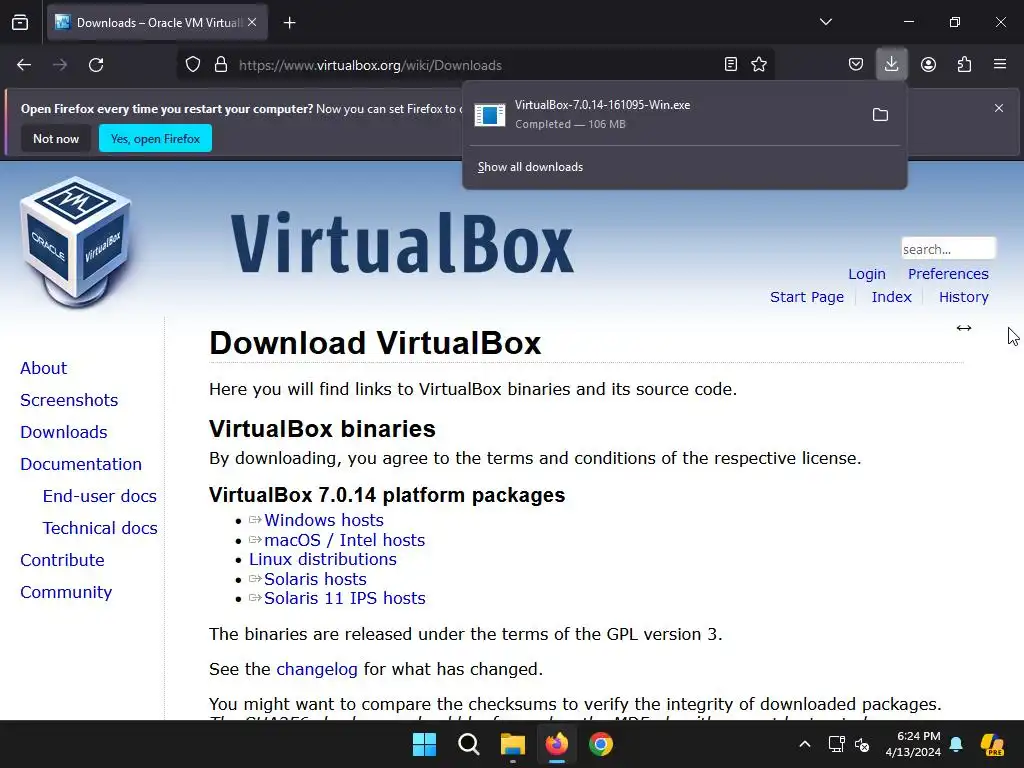This screenshot has height=768, width=1024.
Task: Open End-user docs sidebar link
Action: pyautogui.click(x=99, y=496)
